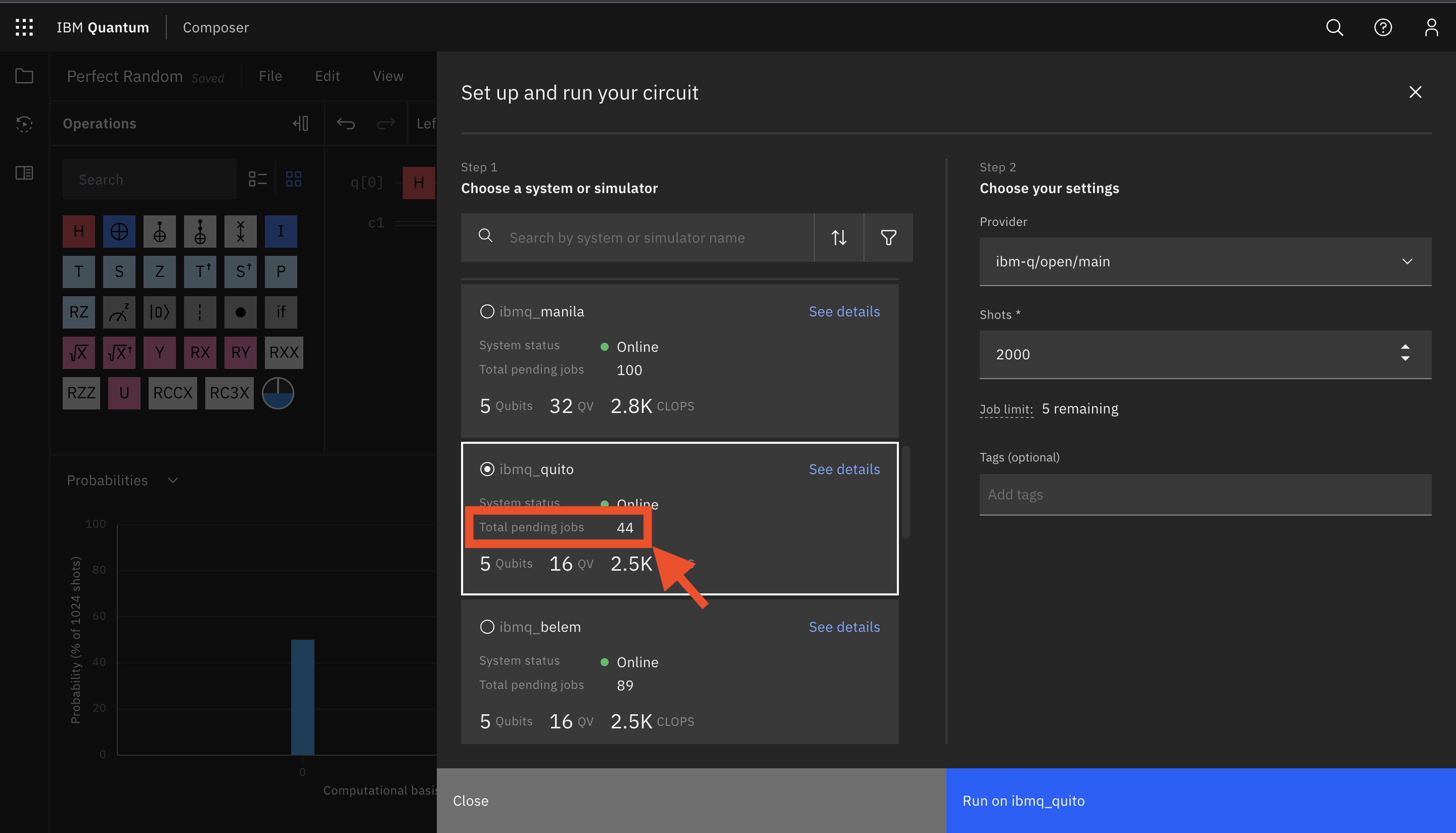Screen dimensions: 1456x833
Task: Select the square root X gate
Action: [x=79, y=352]
